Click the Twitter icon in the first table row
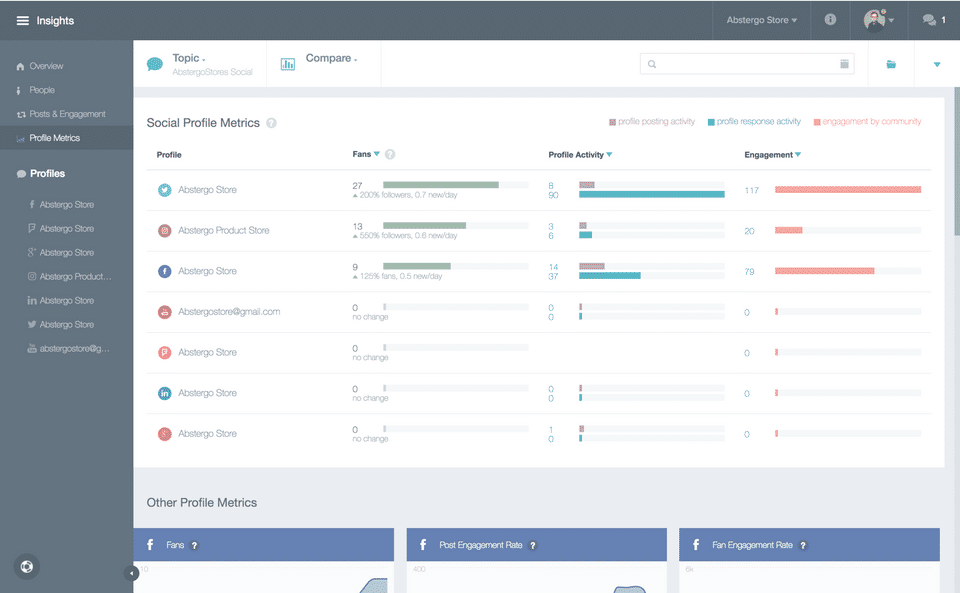This screenshot has width=960, height=593. tap(165, 190)
